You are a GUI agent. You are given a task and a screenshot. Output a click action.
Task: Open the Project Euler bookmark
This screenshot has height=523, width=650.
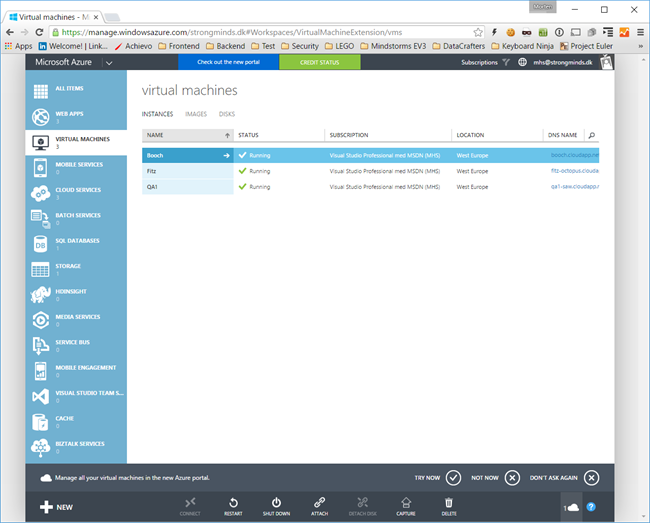point(587,46)
